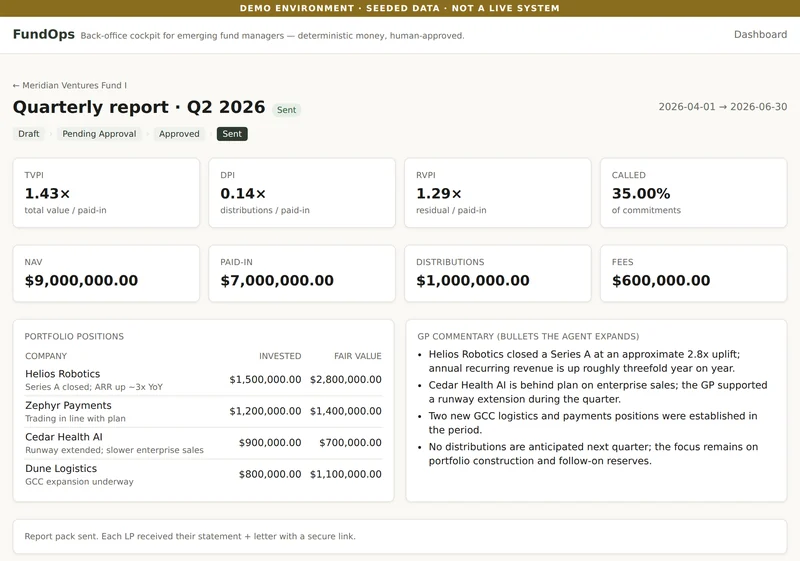Image resolution: width=800 pixels, height=561 pixels.
Task: Click the Fair Value column header
Action: pyautogui.click(x=358, y=356)
